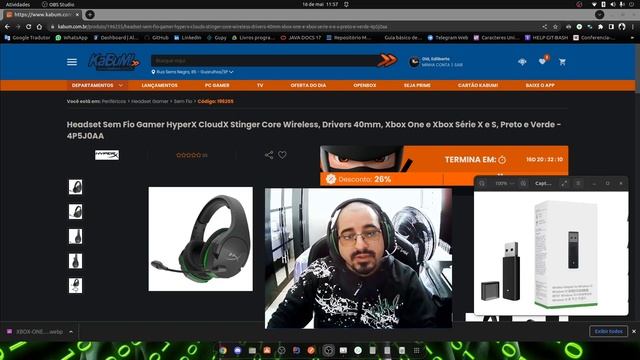This screenshot has height=360, width=640.
Task: Open the image viewer hamburger menu
Action: pyautogui.click(x=578, y=184)
